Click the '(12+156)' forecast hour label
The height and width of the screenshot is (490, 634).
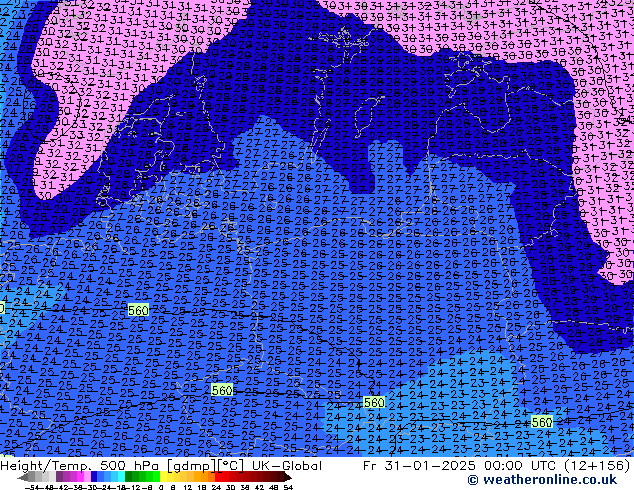(599, 466)
